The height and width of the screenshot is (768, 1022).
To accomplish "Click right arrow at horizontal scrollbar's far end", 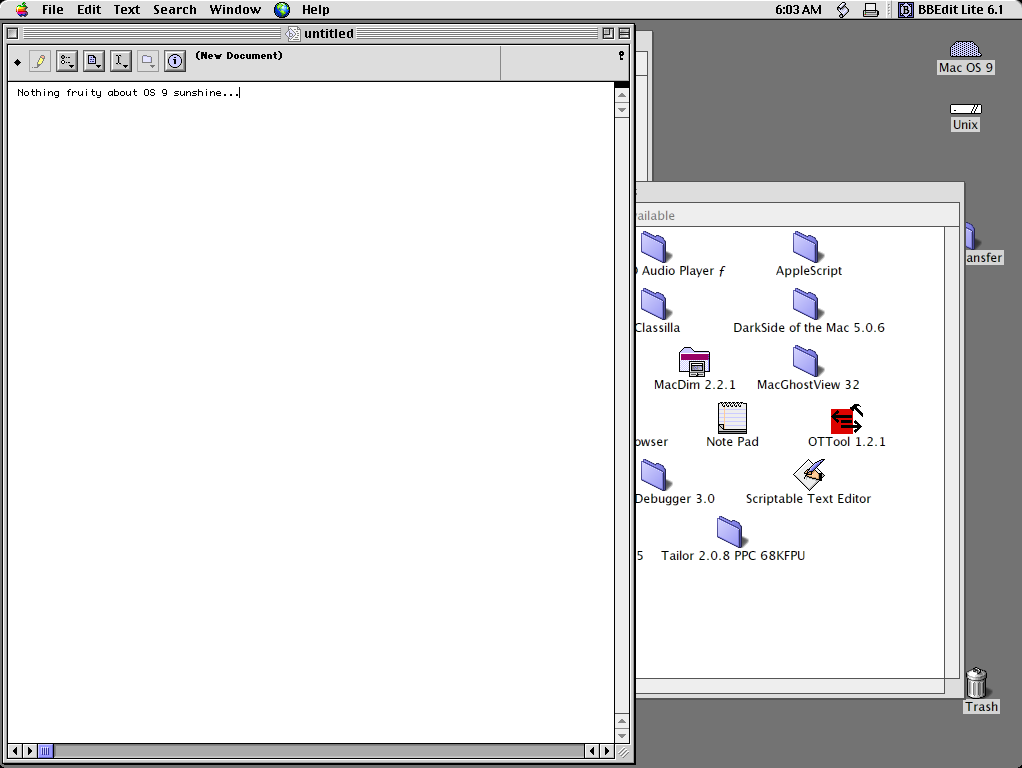I will pyautogui.click(x=607, y=751).
